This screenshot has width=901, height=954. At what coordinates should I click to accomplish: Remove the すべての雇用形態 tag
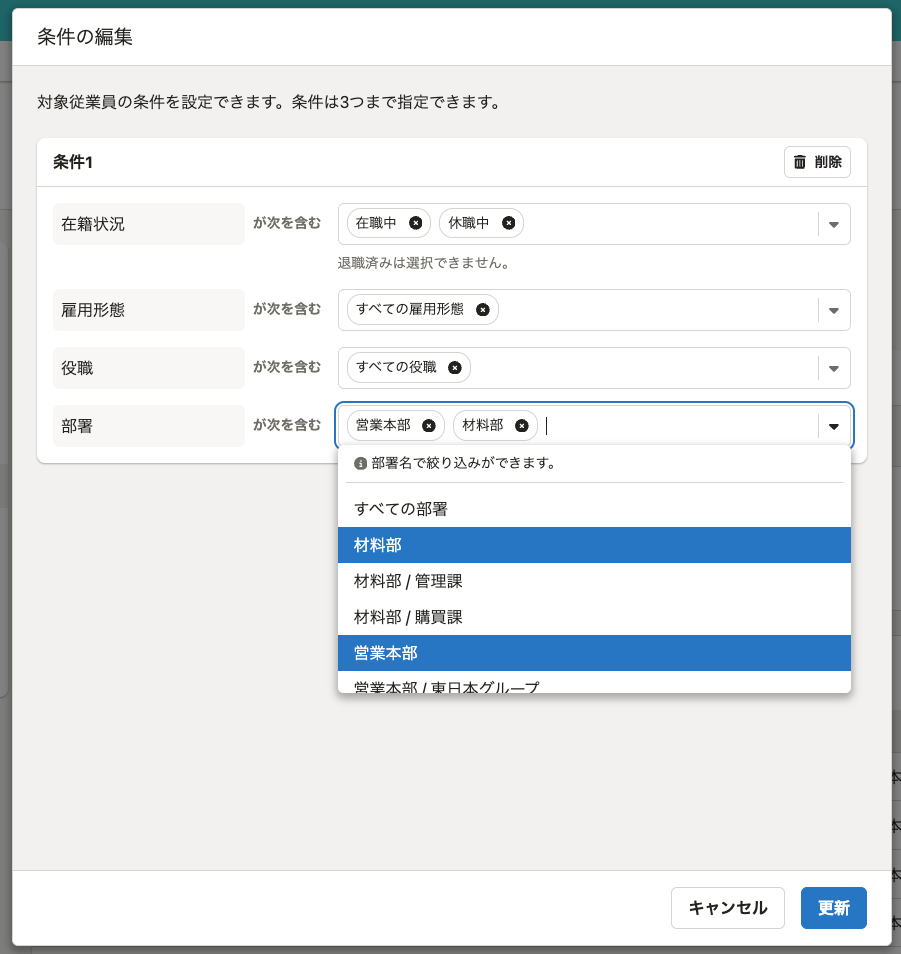[x=483, y=310]
